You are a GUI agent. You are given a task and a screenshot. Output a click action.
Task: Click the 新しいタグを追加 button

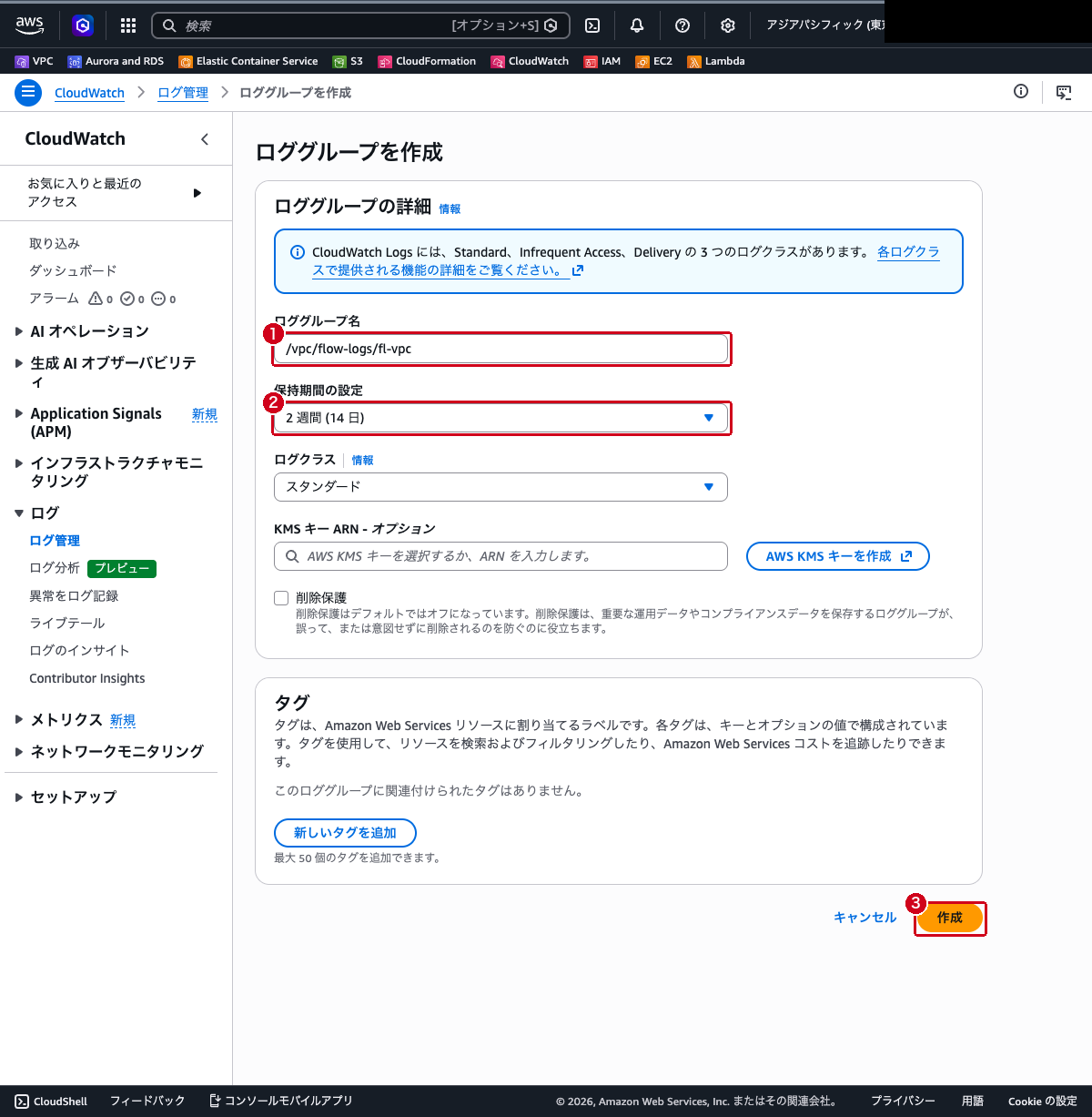345,833
